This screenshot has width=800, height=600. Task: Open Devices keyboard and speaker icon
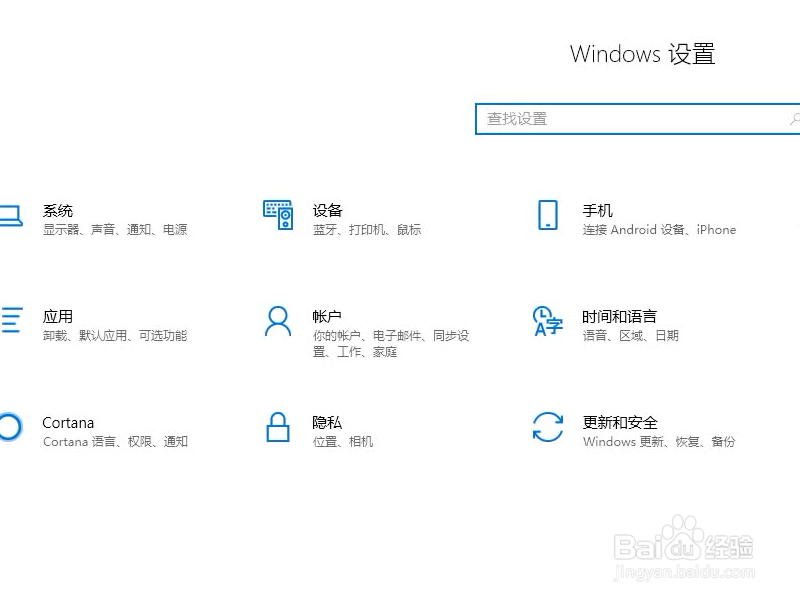(x=278, y=215)
